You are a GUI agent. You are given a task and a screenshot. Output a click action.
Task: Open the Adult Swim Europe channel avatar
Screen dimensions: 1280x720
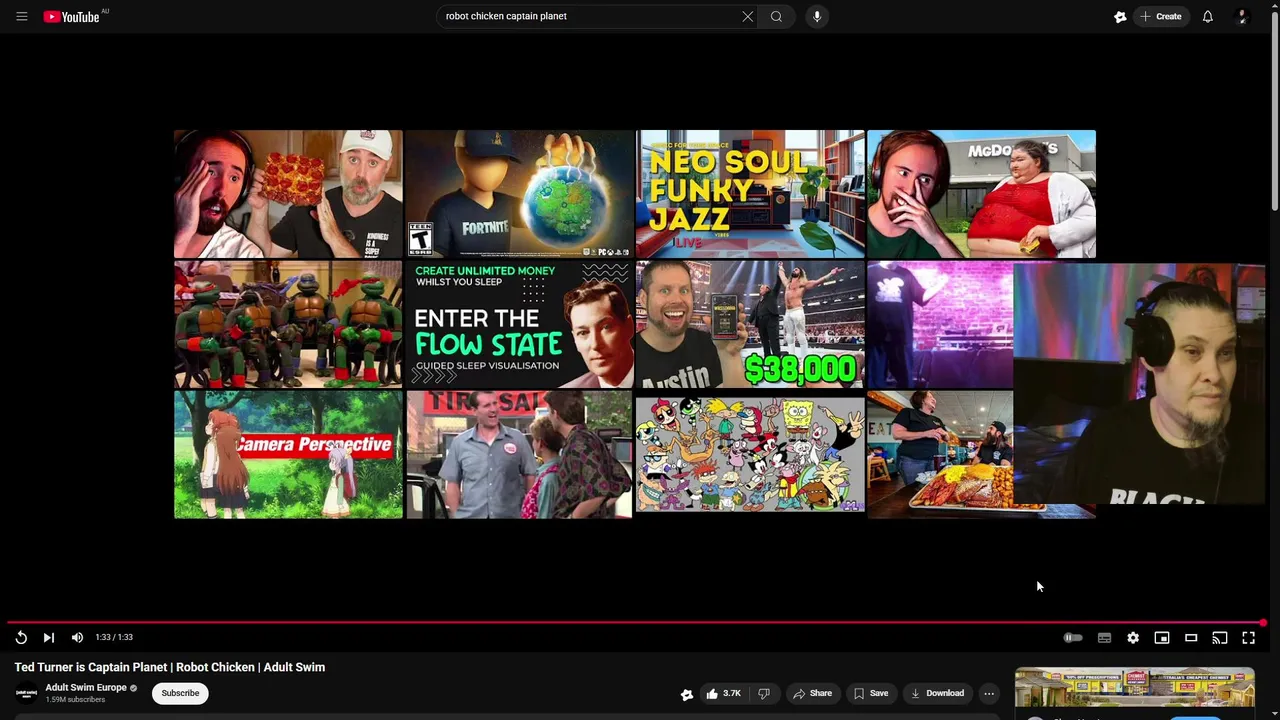click(x=27, y=693)
